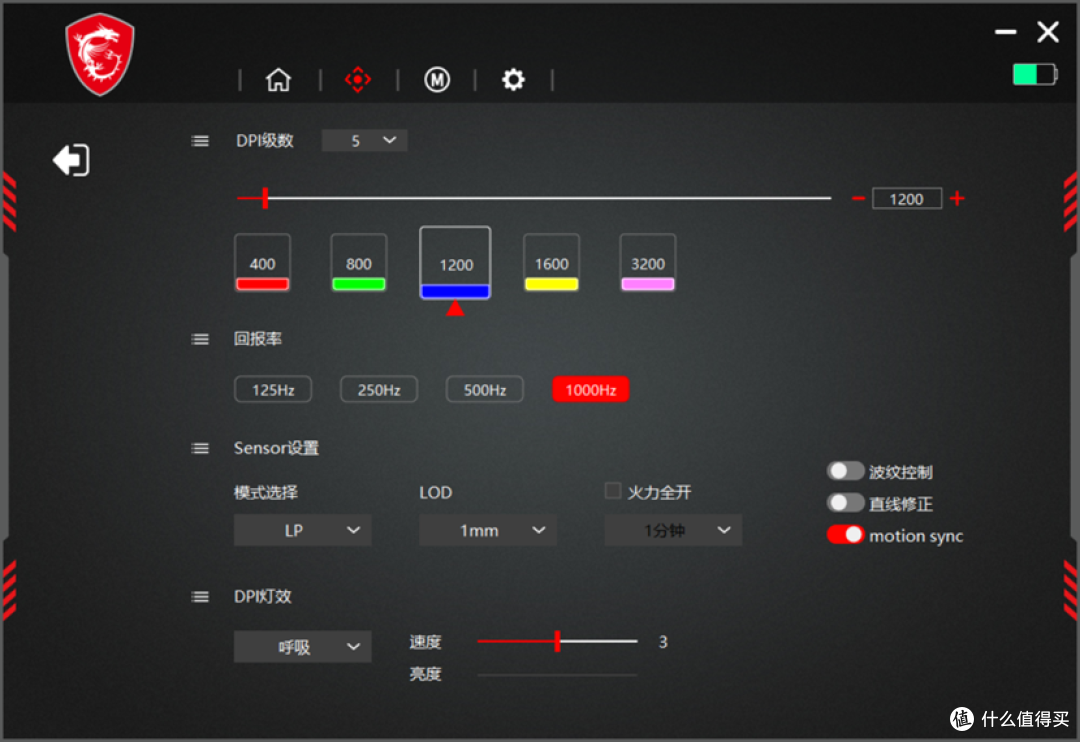Click the blue color bar under 1200
The width and height of the screenshot is (1080, 742).
click(455, 291)
